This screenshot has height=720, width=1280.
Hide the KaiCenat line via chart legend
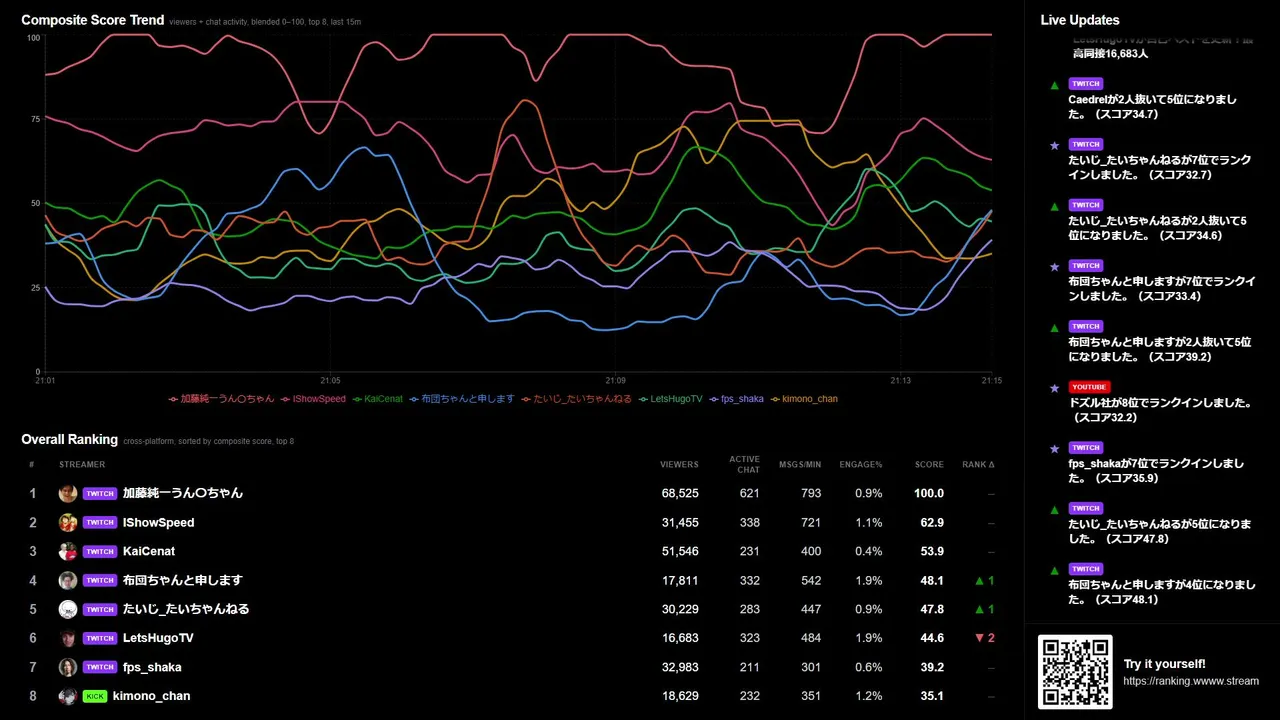point(378,399)
